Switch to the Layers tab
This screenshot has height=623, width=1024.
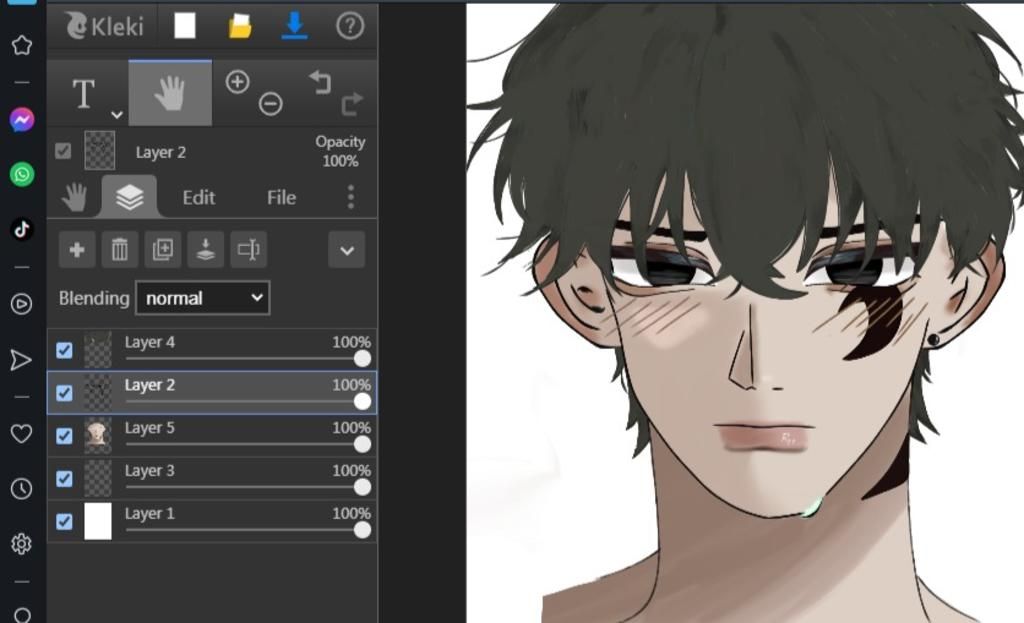tap(129, 197)
